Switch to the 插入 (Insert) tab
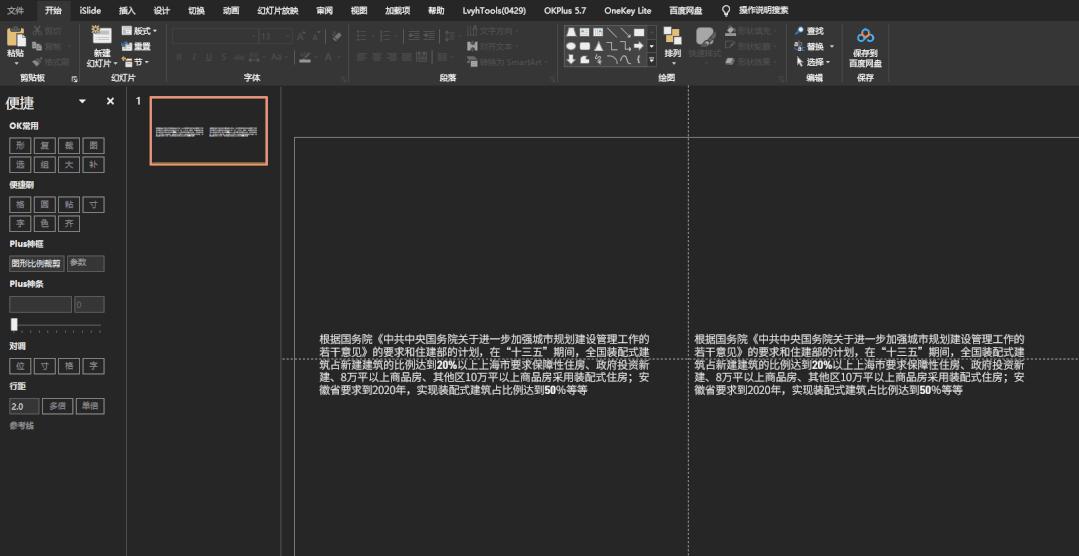Viewport: 1079px width, 556px height. pyautogui.click(x=127, y=10)
